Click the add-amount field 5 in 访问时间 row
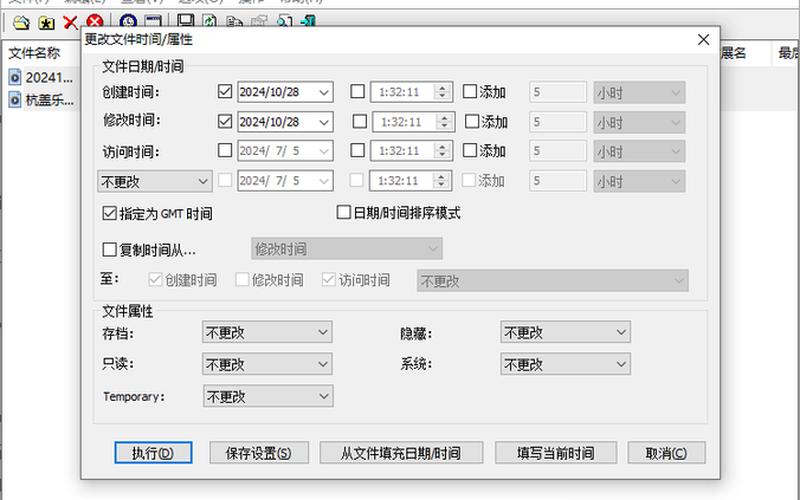 [558, 151]
